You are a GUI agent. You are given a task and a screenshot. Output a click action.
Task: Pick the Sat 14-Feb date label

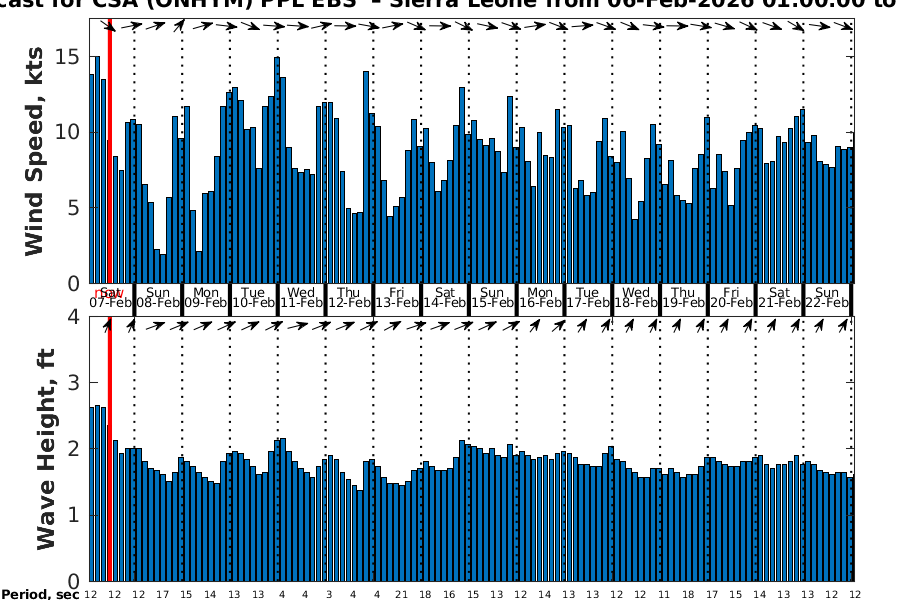tap(445, 297)
